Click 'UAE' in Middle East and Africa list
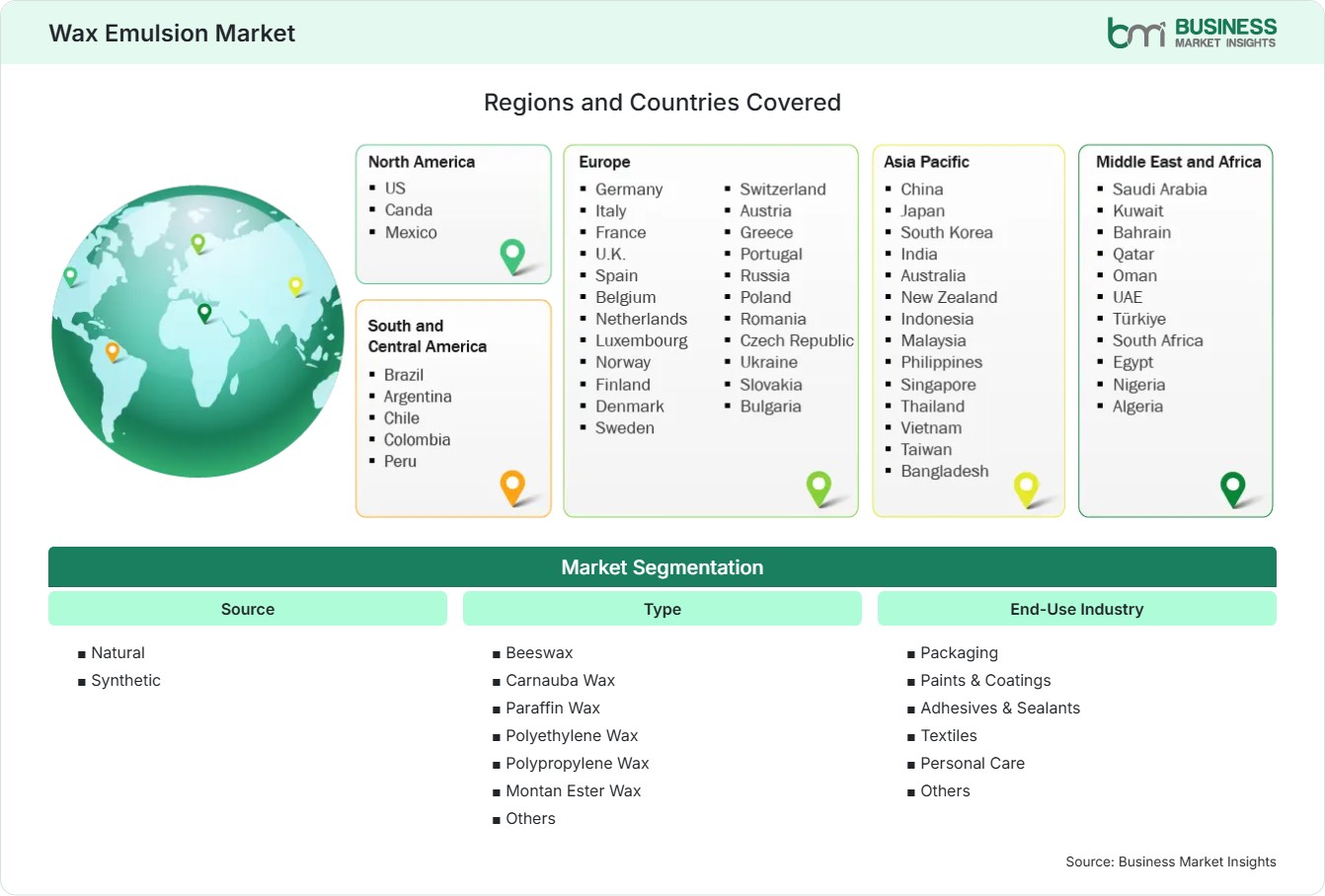This screenshot has width=1325, height=896. [1128, 297]
